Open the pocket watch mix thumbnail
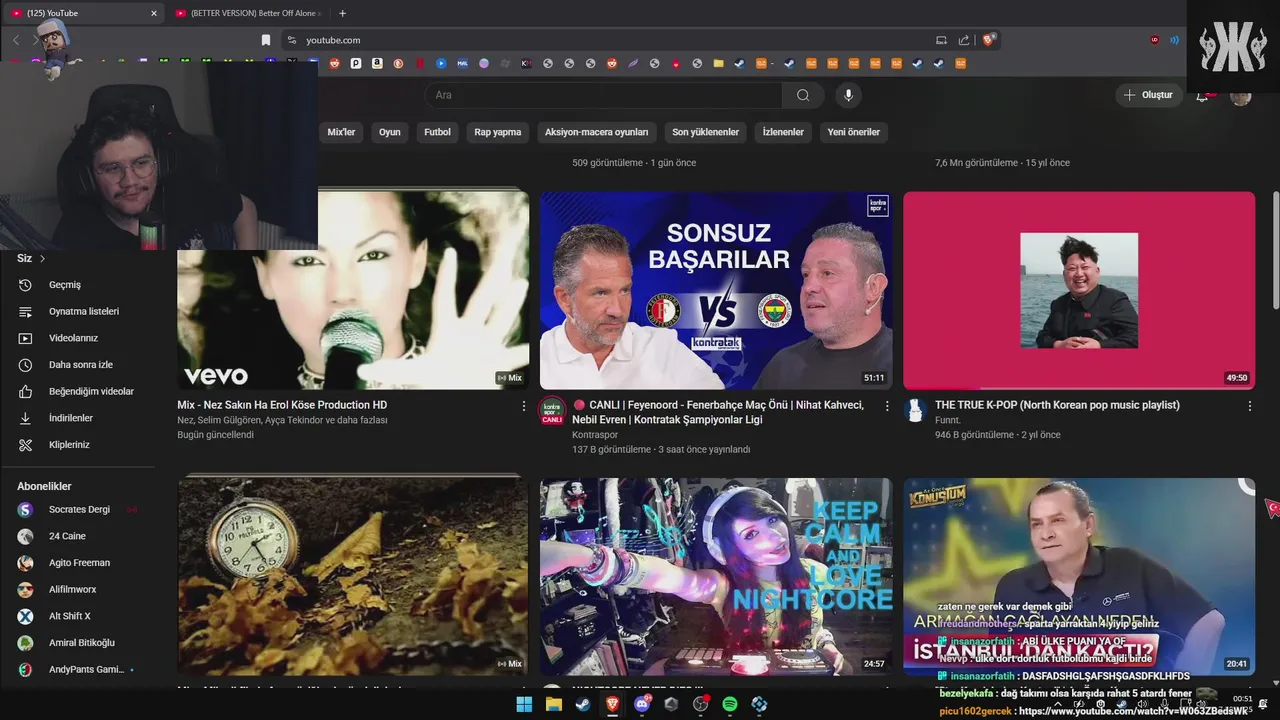 pyautogui.click(x=353, y=576)
